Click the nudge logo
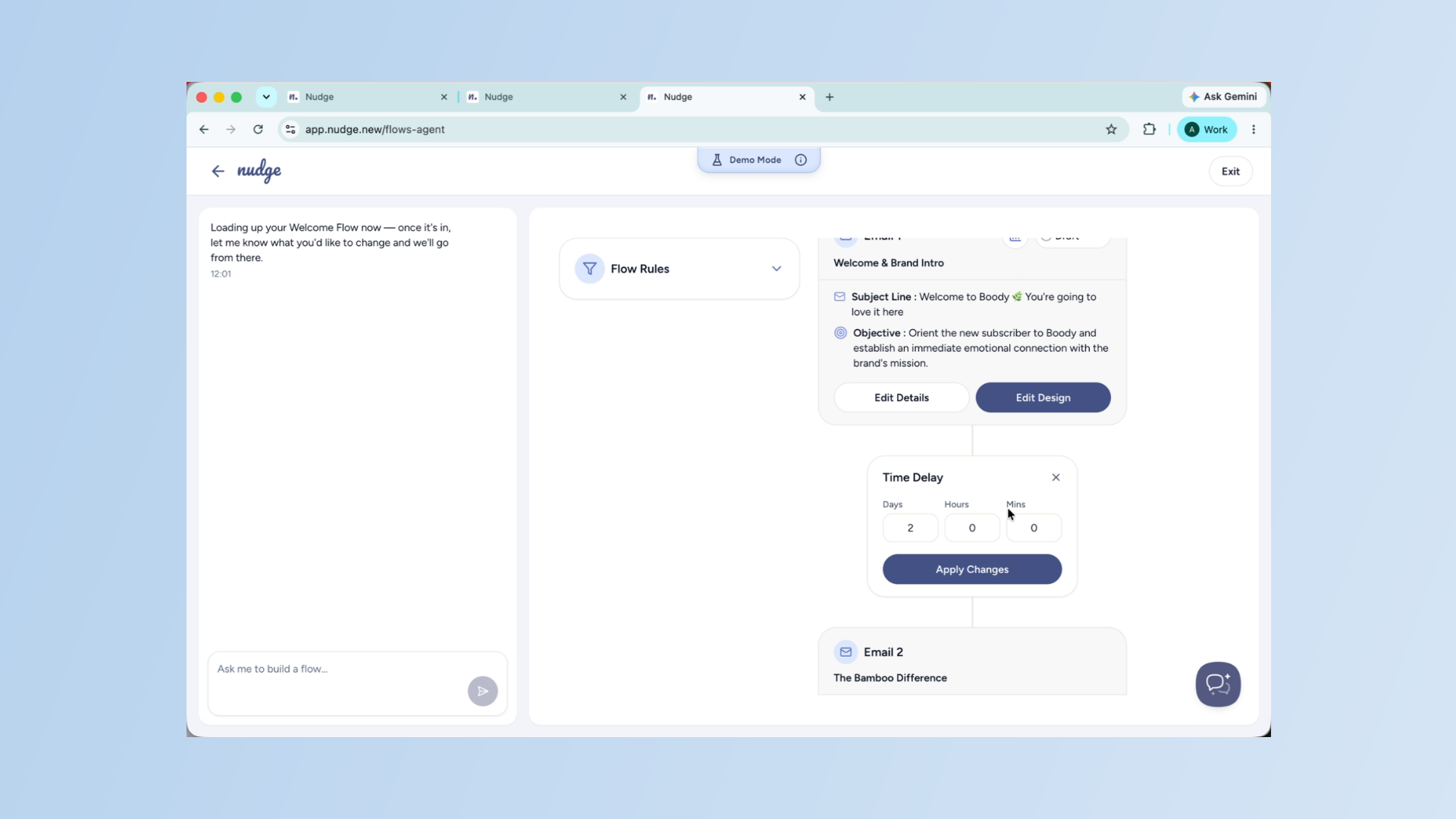 pos(259,171)
